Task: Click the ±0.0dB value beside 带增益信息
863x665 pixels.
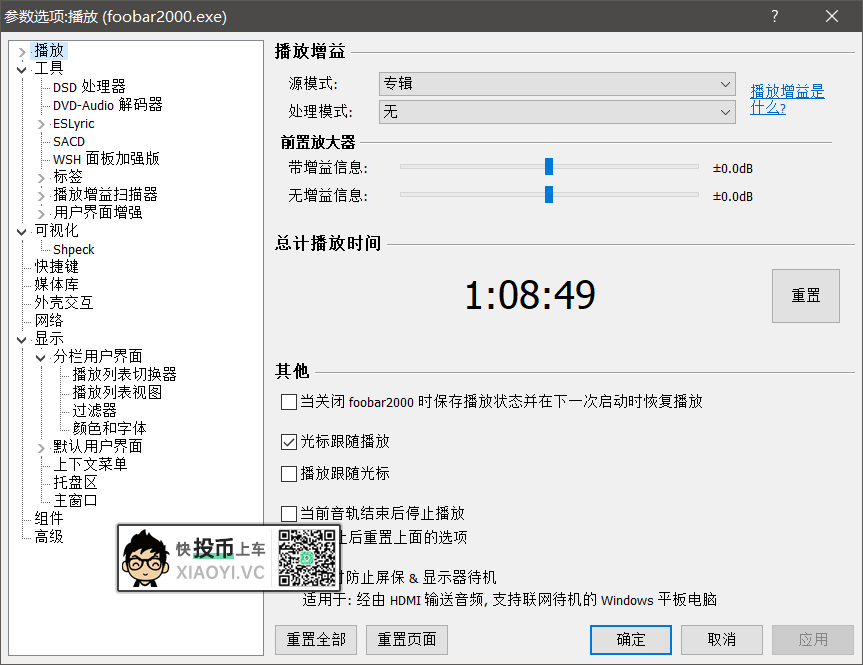Action: 733,168
